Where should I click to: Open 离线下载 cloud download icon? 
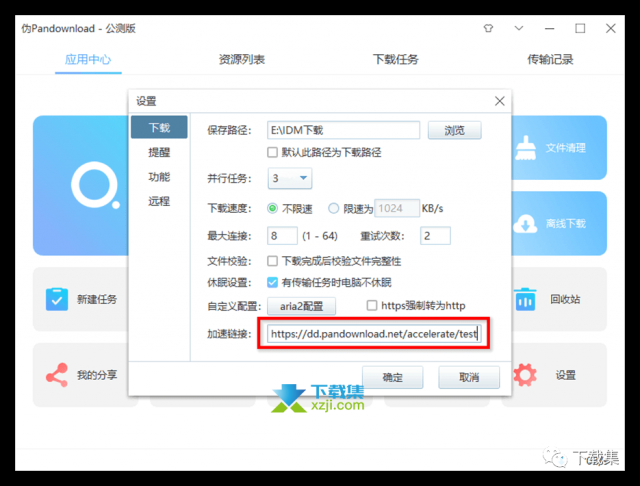coord(525,223)
